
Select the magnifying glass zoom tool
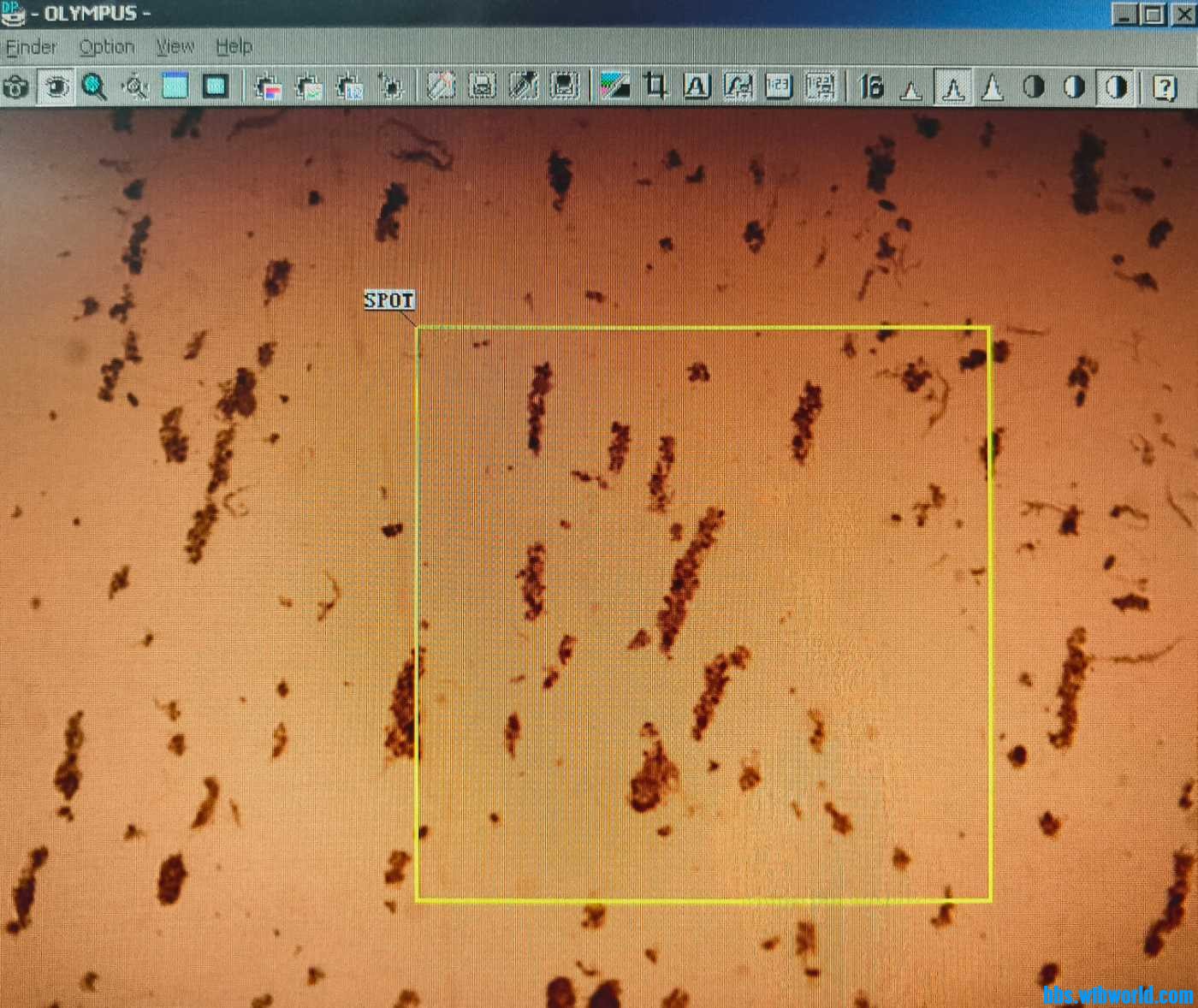94,87
